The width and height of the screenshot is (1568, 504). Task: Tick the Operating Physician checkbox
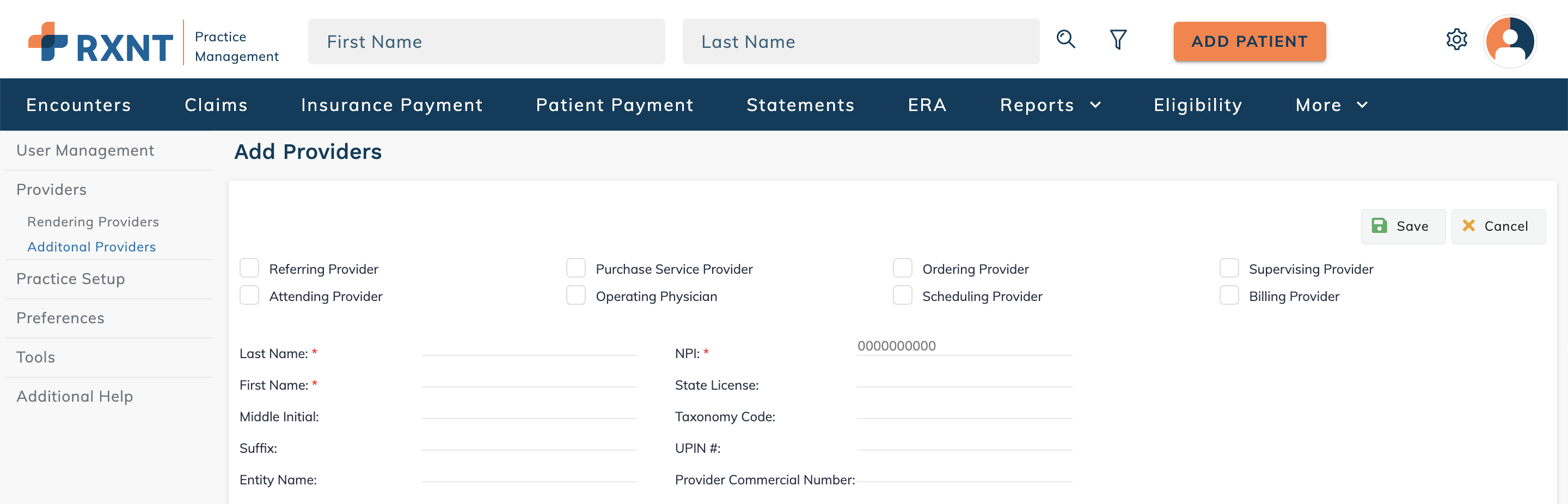pyautogui.click(x=575, y=295)
